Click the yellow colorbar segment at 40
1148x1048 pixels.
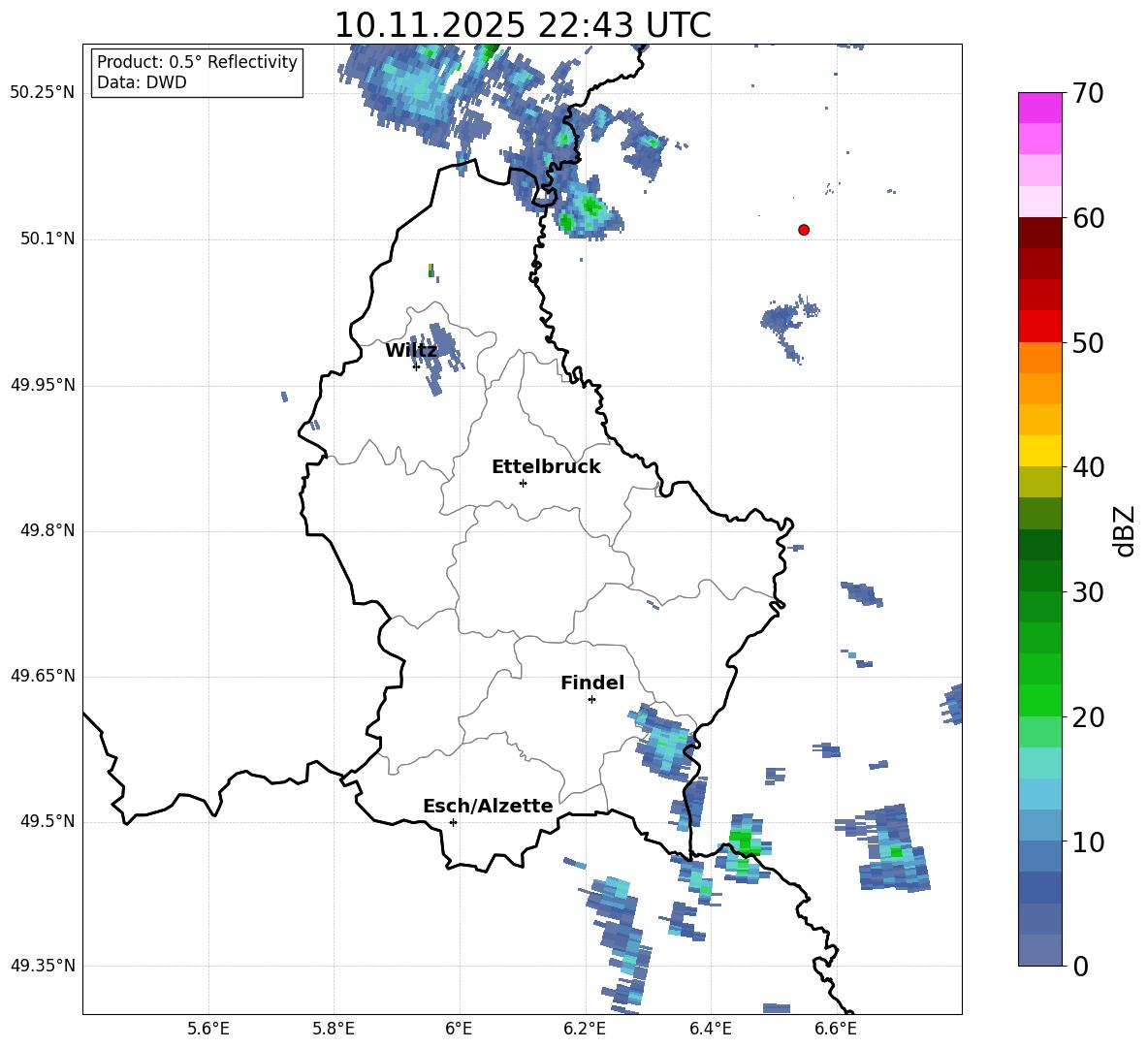(1039, 451)
